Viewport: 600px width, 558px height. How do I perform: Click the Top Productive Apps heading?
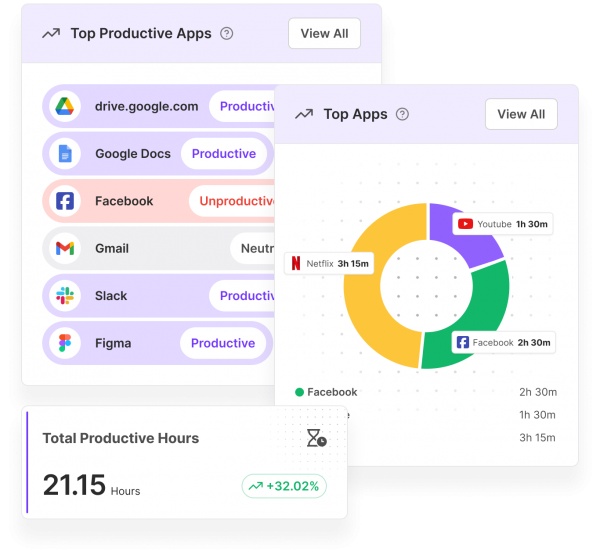pyautogui.click(x=141, y=34)
